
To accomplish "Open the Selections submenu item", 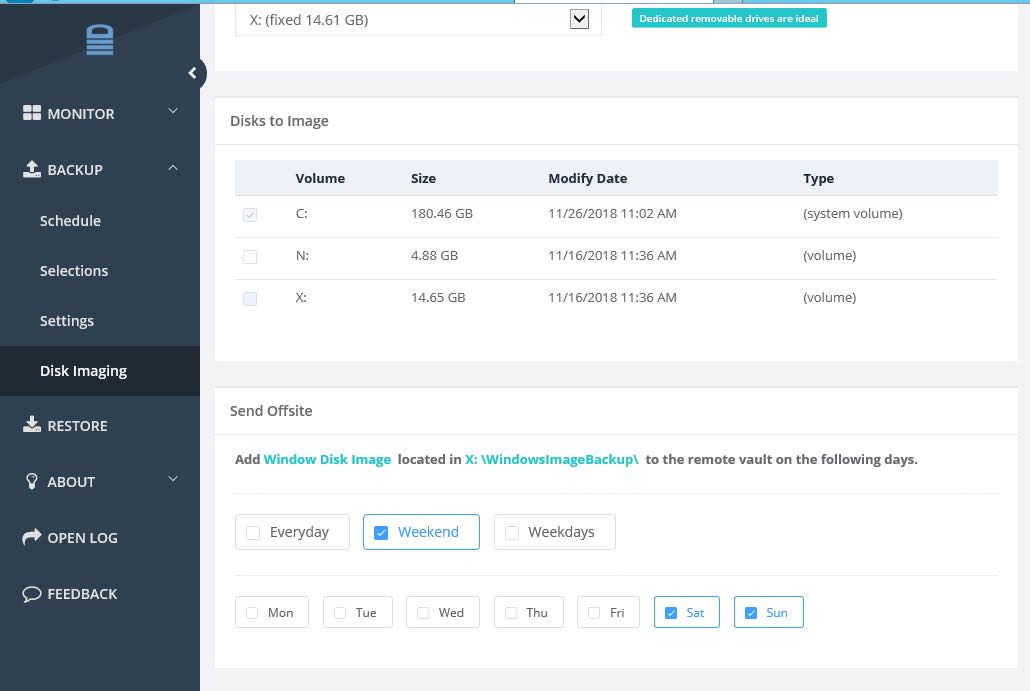I will tap(74, 271).
